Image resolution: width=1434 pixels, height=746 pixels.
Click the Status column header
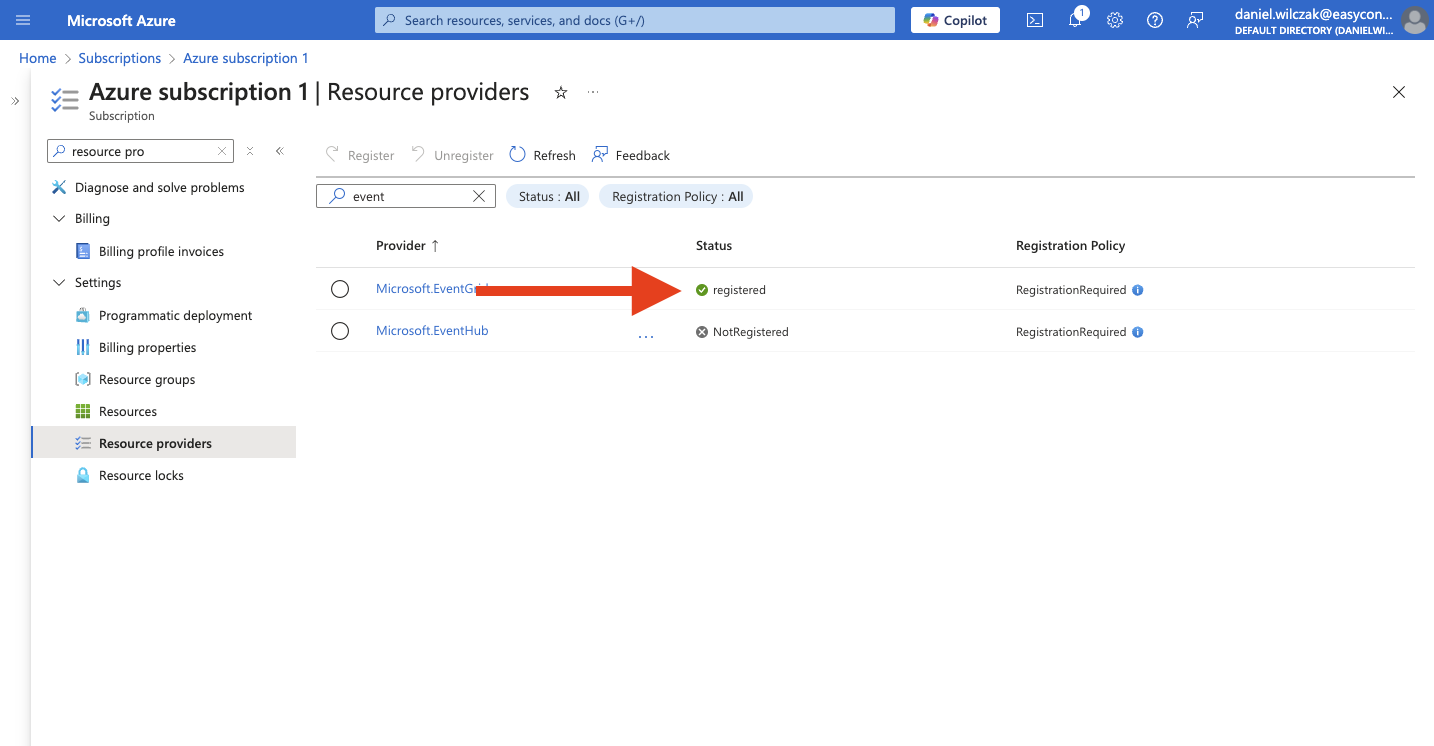(x=714, y=245)
